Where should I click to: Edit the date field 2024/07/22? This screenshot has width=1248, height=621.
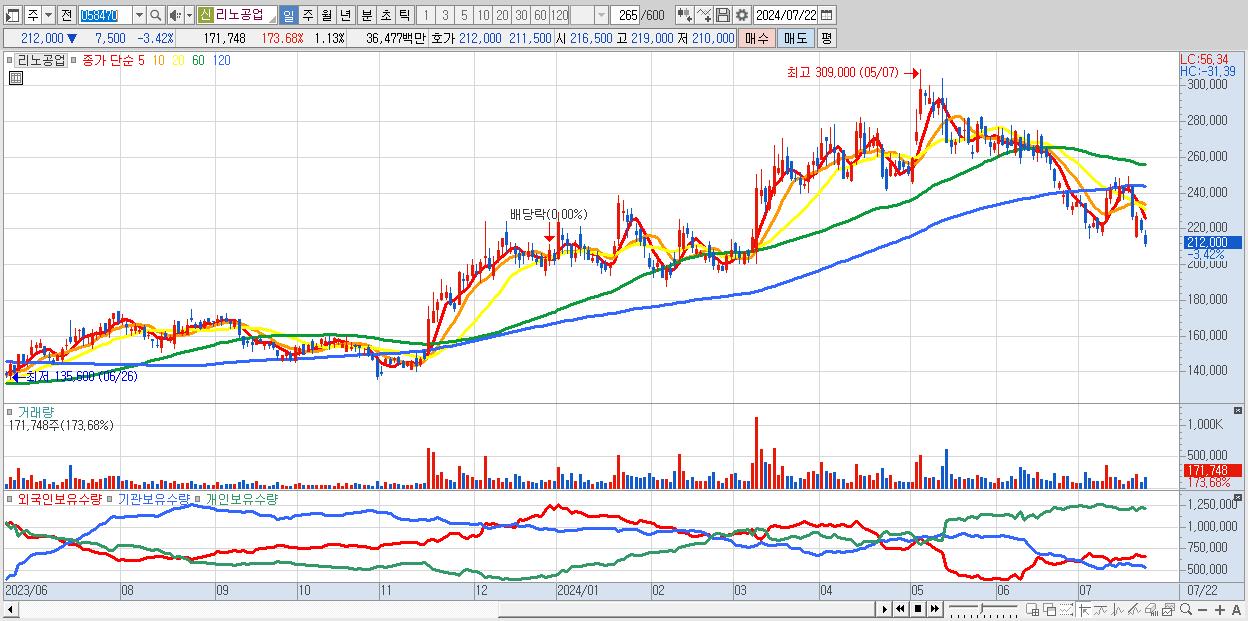tap(785, 15)
